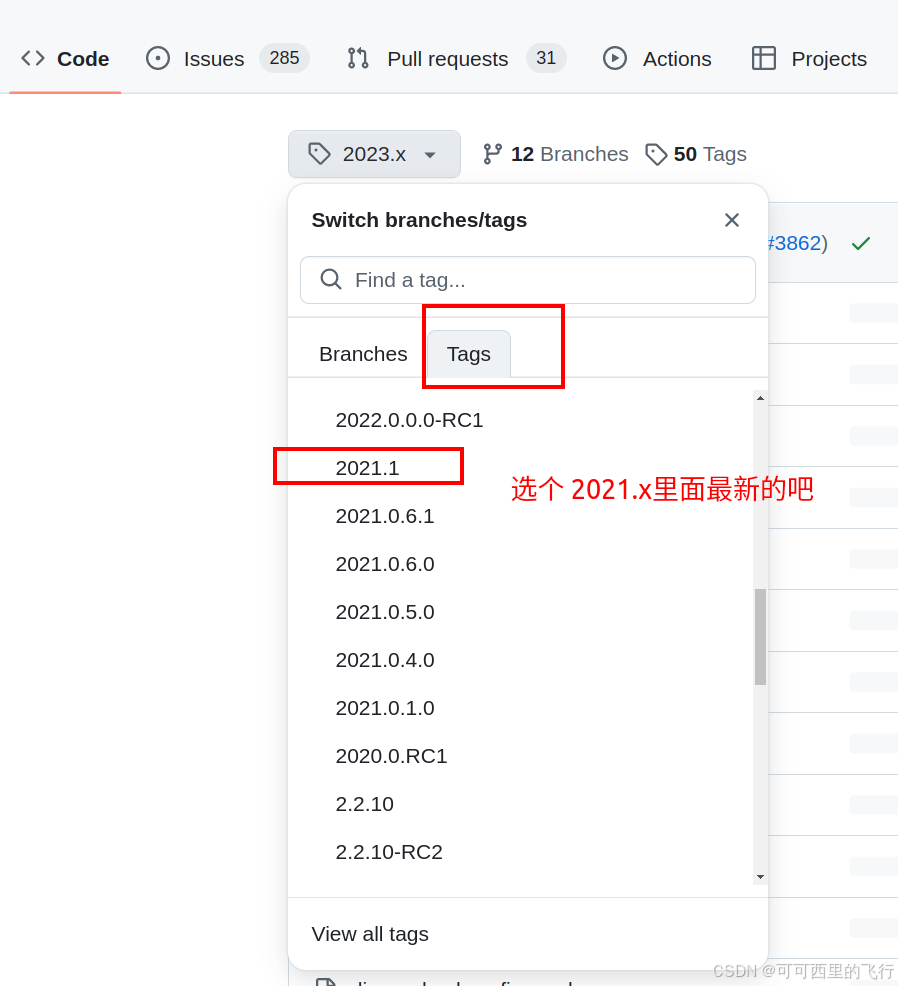Close the Switch branches/tags popup

(731, 220)
